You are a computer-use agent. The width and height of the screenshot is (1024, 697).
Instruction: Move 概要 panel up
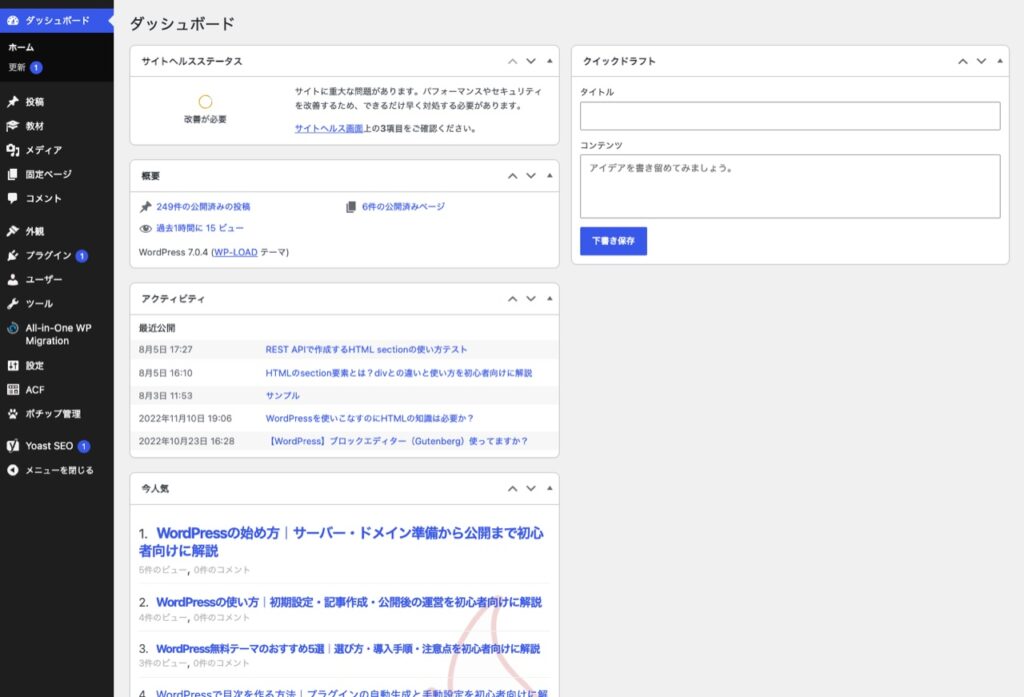(513, 176)
